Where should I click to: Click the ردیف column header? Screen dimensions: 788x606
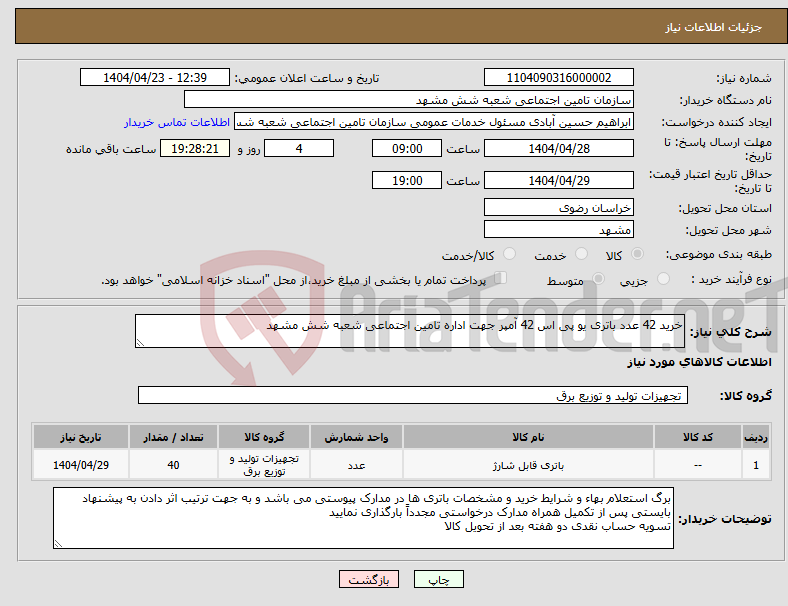756,437
